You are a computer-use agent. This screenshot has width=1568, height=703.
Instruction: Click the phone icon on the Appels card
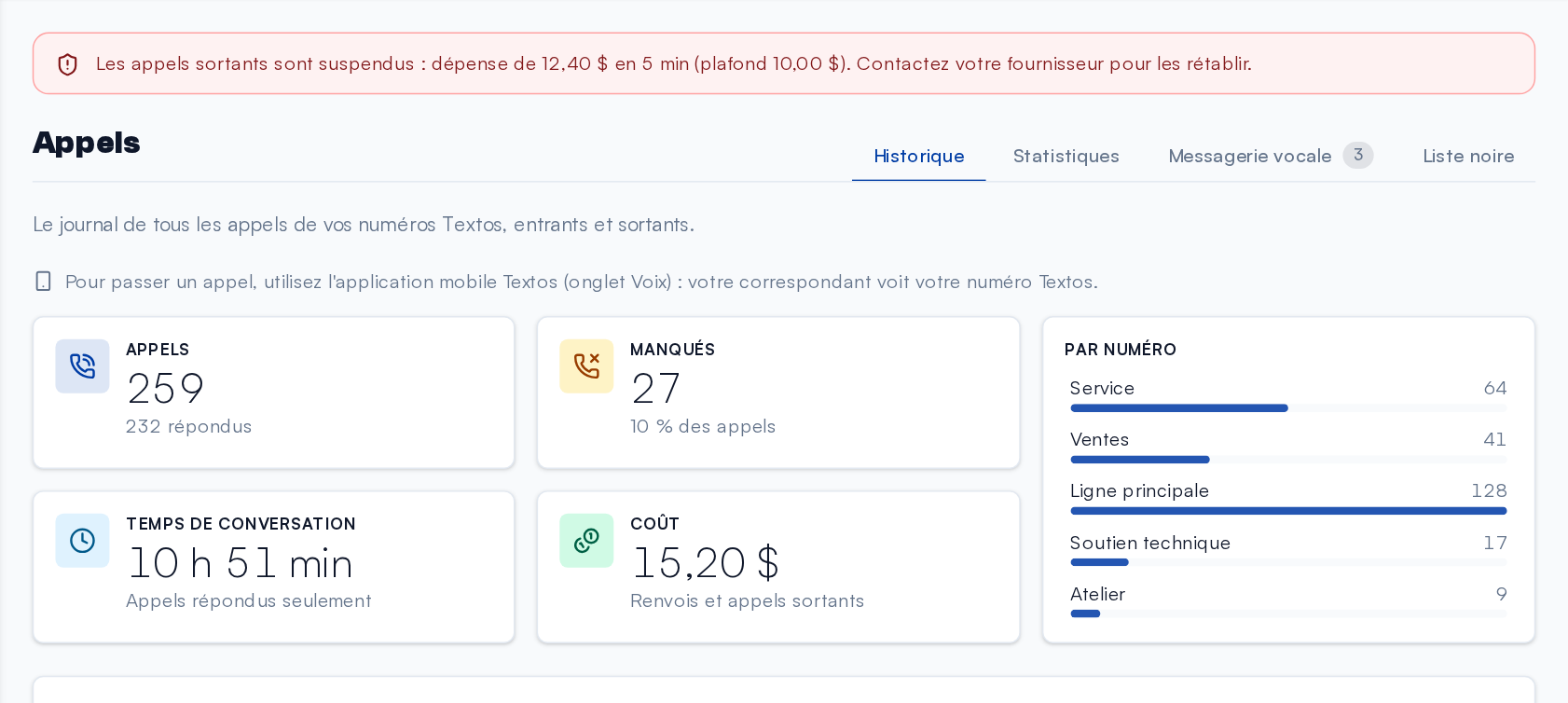point(82,366)
